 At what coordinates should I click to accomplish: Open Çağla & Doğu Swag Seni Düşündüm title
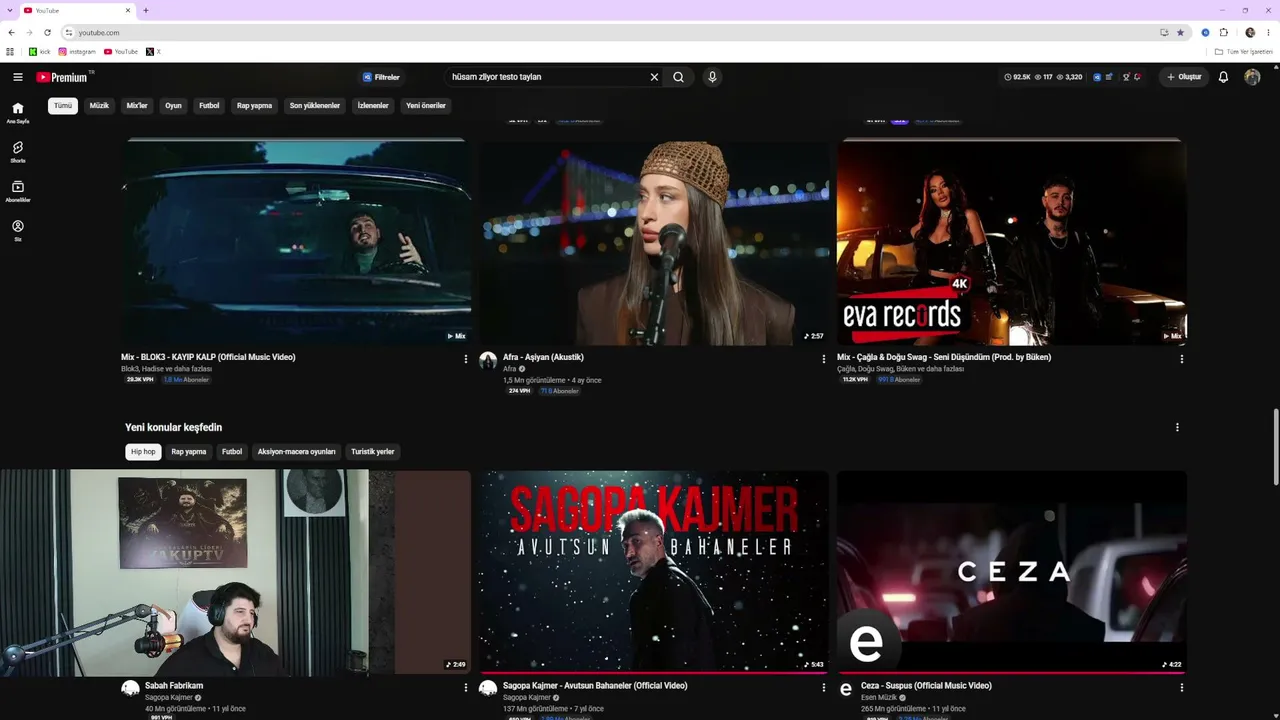[x=944, y=357]
